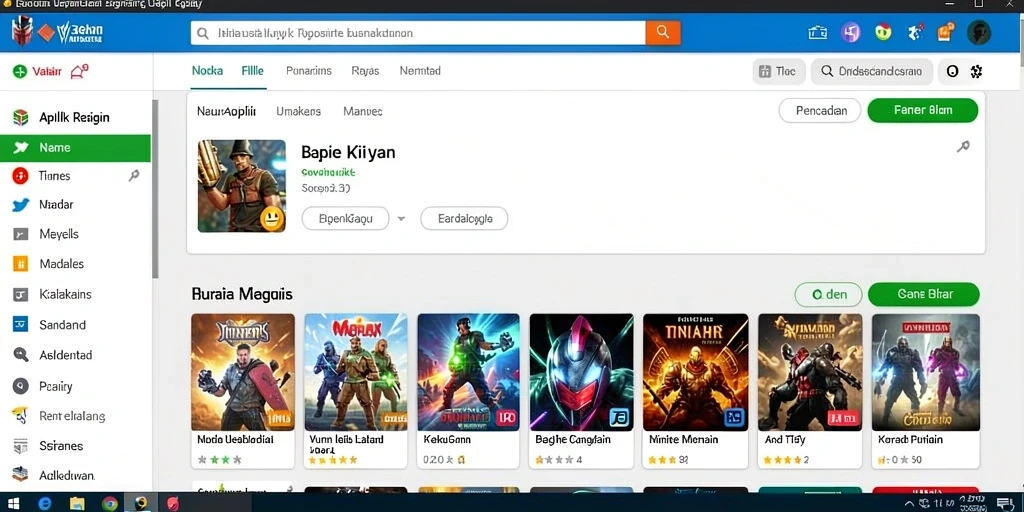Open the Modo Ueabladial game card
Image resolution: width=1024 pixels, height=512 pixels.
242,391
